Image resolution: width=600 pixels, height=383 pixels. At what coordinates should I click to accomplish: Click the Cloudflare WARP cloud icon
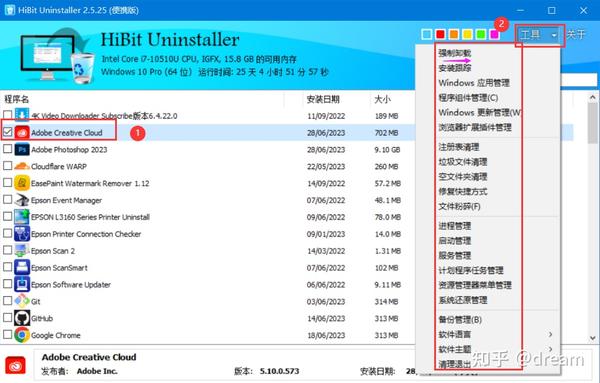(x=22, y=166)
